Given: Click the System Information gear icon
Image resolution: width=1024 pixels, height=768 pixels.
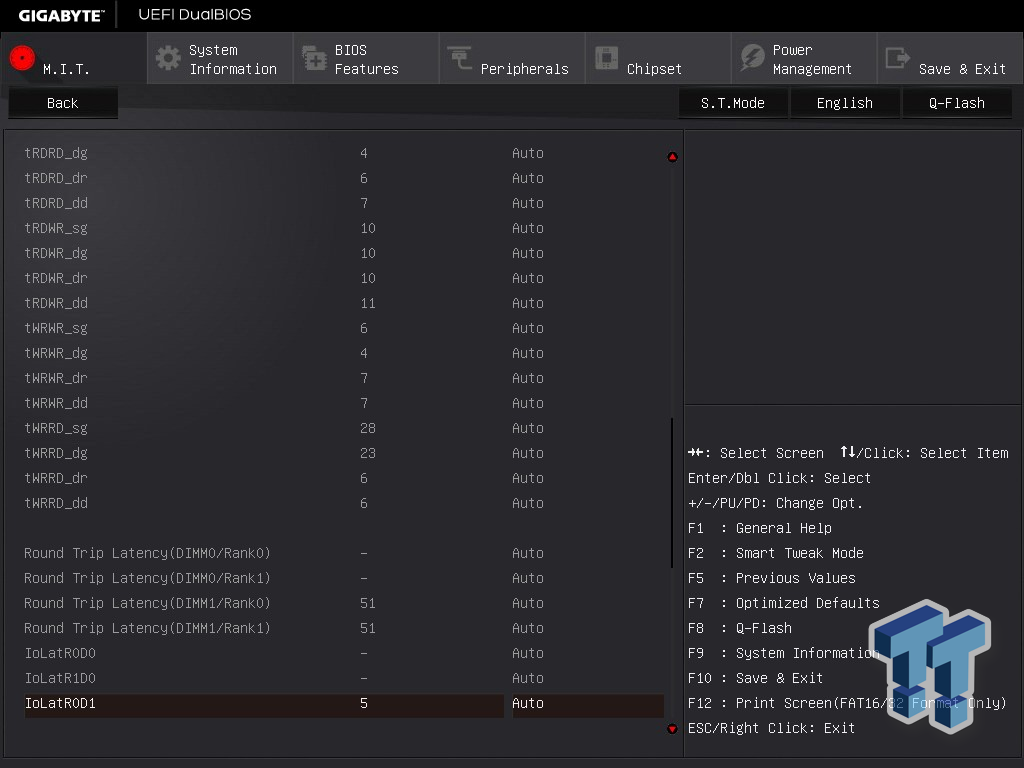Looking at the screenshot, I should coord(168,58).
